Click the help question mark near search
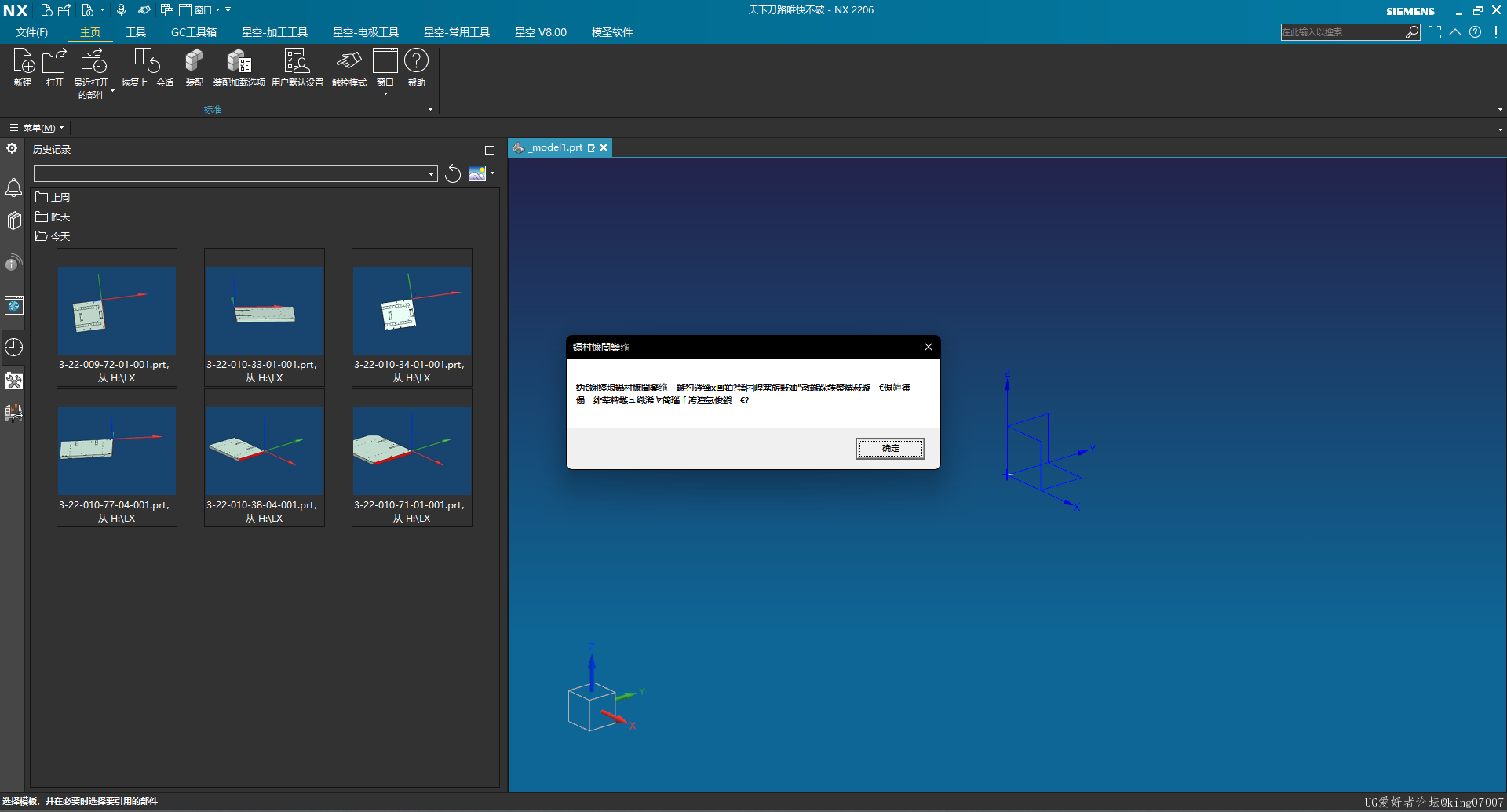The width and height of the screenshot is (1507, 812). 1476,32
